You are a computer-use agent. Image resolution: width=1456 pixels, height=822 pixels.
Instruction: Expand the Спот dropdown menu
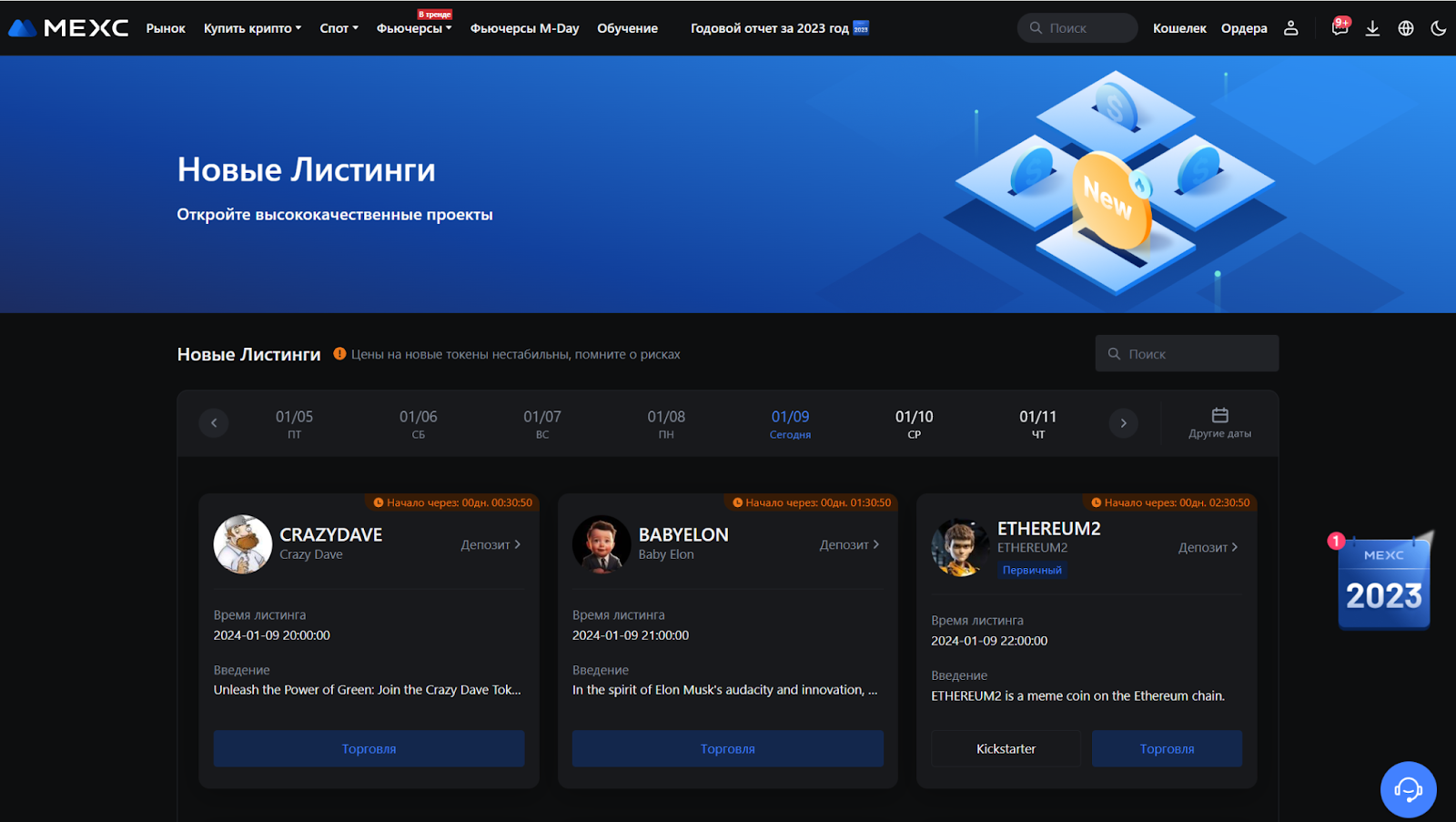pos(339,28)
